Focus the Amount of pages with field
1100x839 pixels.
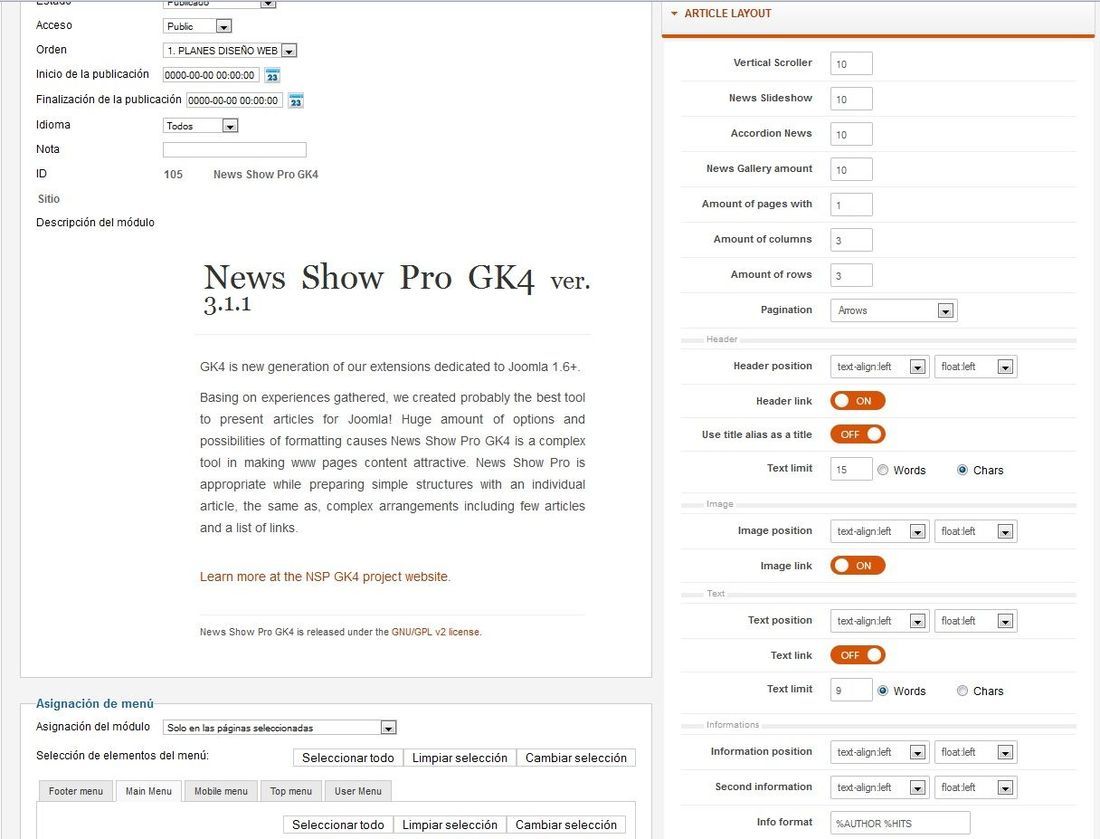click(851, 205)
